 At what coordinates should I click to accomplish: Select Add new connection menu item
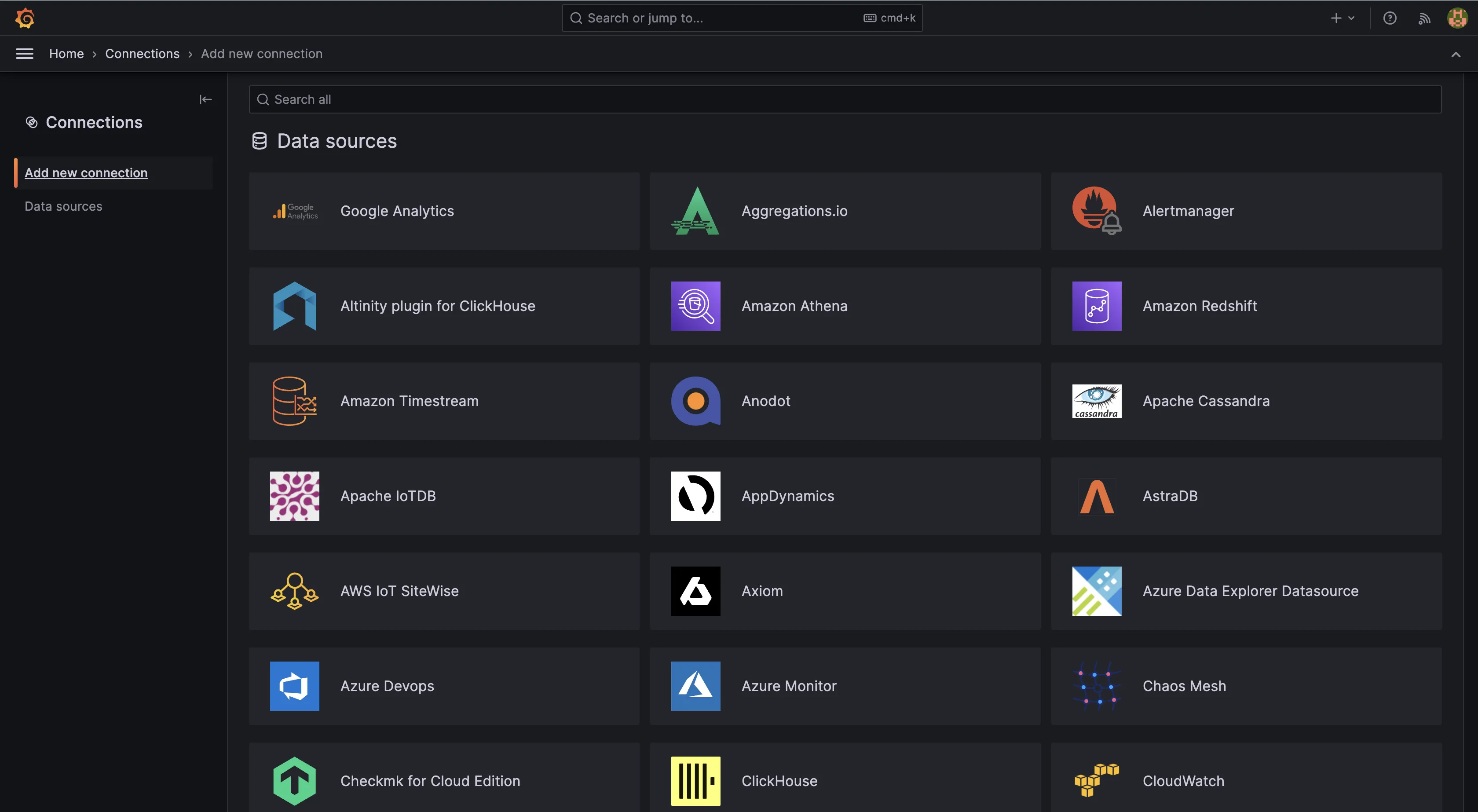click(x=86, y=173)
